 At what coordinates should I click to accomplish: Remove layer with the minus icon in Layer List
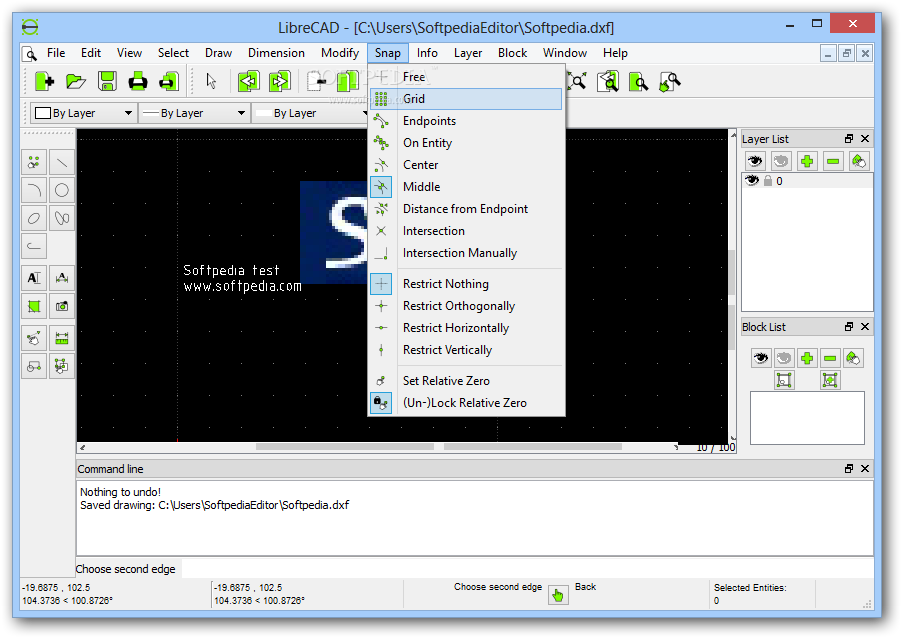[x=832, y=161]
